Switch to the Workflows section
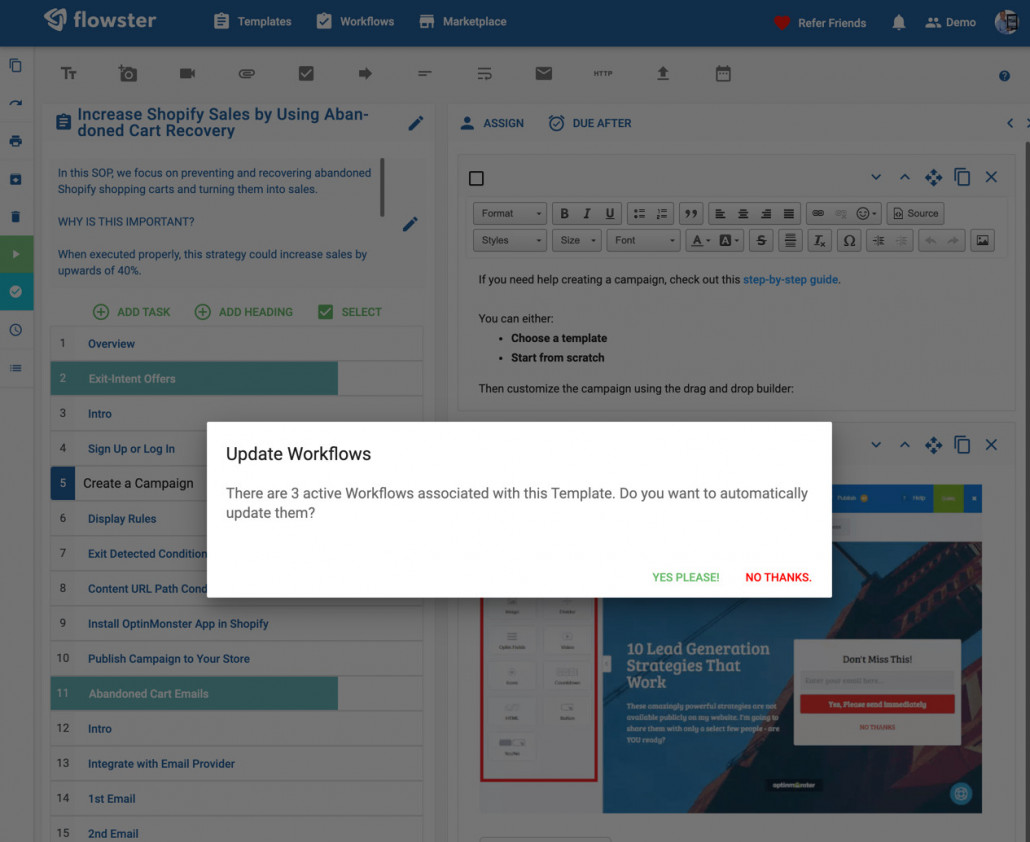 pos(355,21)
